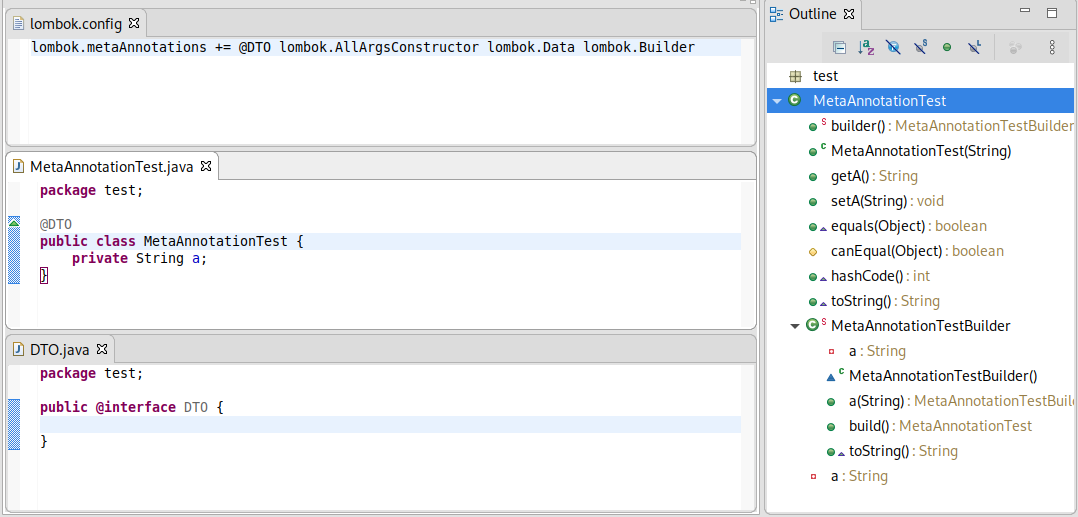This screenshot has width=1078, height=517.
Task: Select MetaAnnotationTestBuilder() constructor in Outline
Action: click(x=943, y=376)
